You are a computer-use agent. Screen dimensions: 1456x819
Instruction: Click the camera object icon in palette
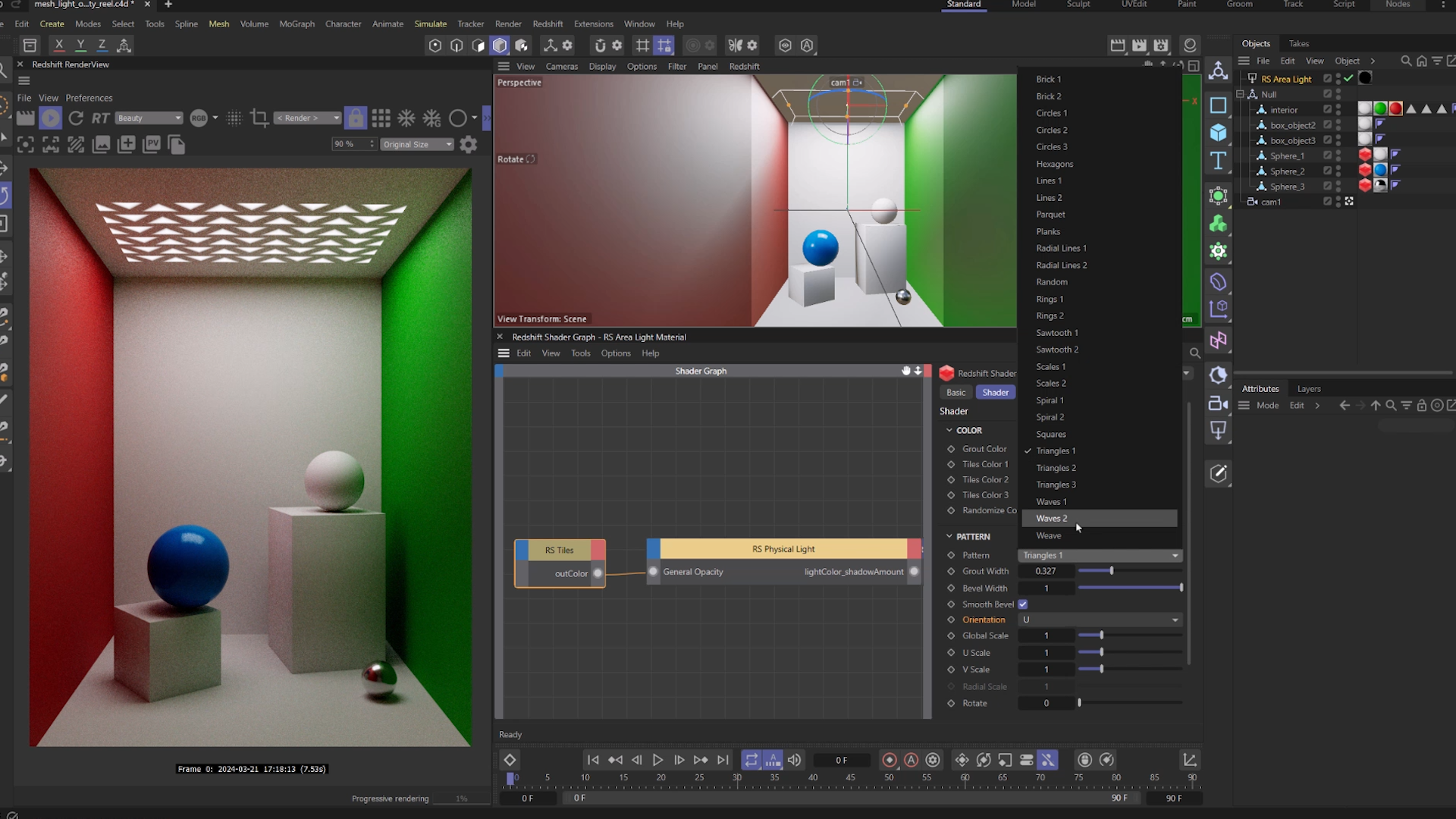(x=1219, y=403)
